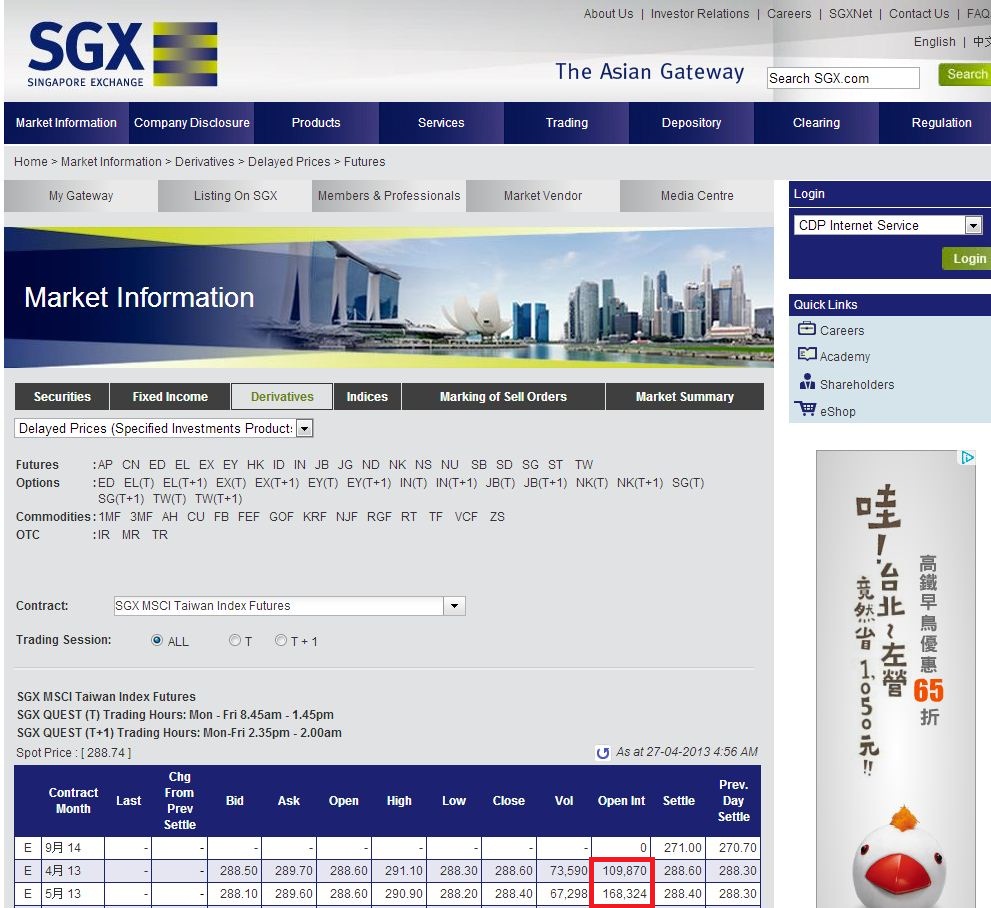Viewport: 991px width, 908px height.
Task: Switch to the Securities tab
Action: (62, 397)
